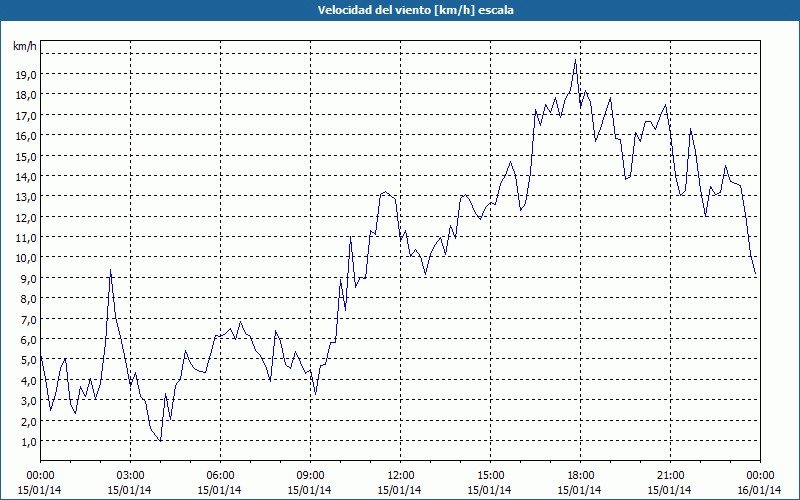Click the '7,0' y-axis label
Image resolution: width=800 pixels, height=500 pixels.
28,319
